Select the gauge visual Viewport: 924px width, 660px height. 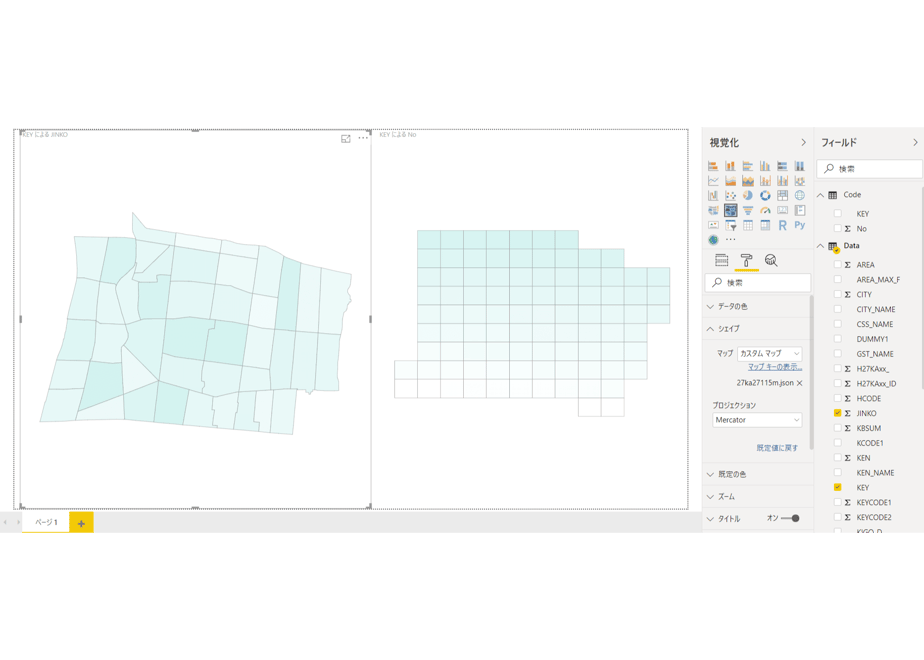[x=765, y=210]
